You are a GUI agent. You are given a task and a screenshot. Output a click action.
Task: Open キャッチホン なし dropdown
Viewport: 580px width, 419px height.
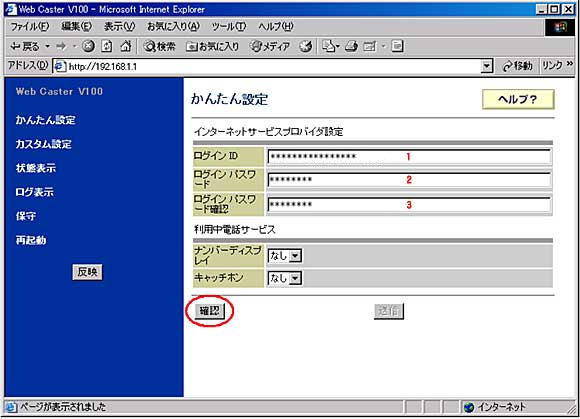(284, 278)
